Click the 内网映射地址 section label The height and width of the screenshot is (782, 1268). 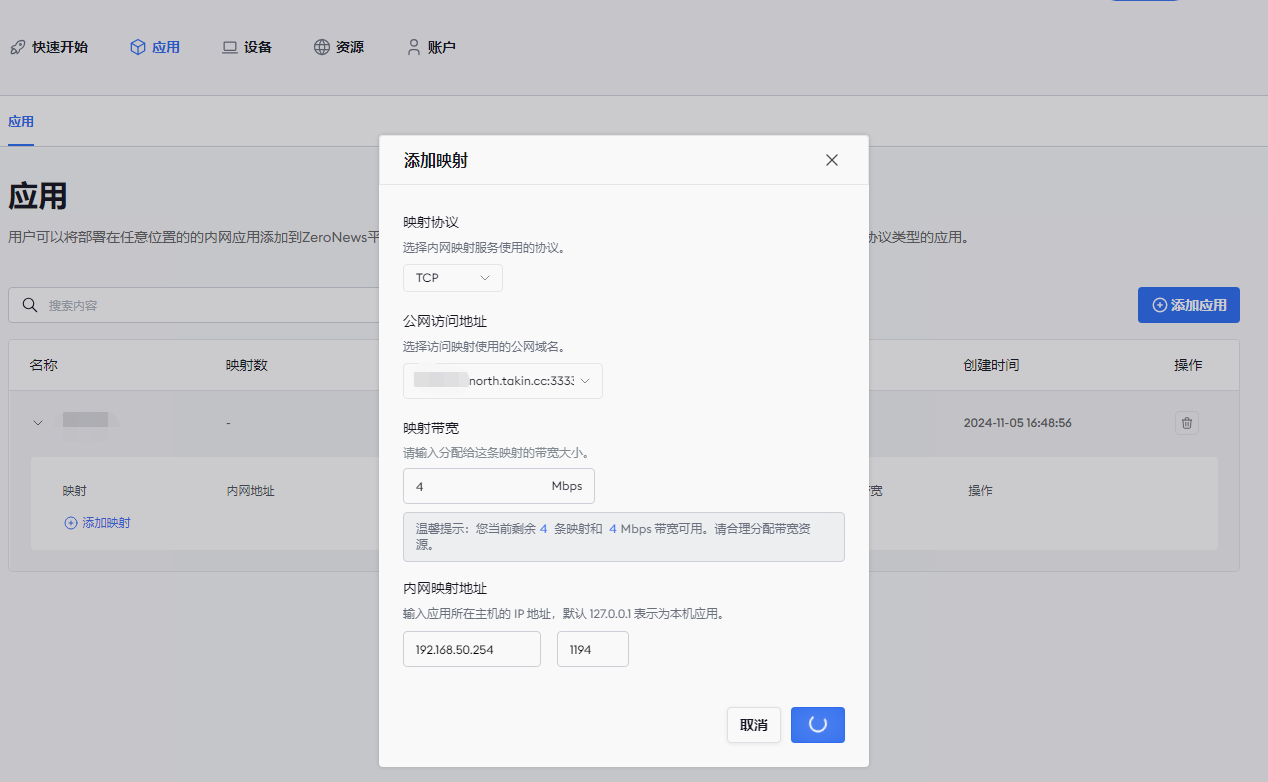pyautogui.click(x=445, y=588)
